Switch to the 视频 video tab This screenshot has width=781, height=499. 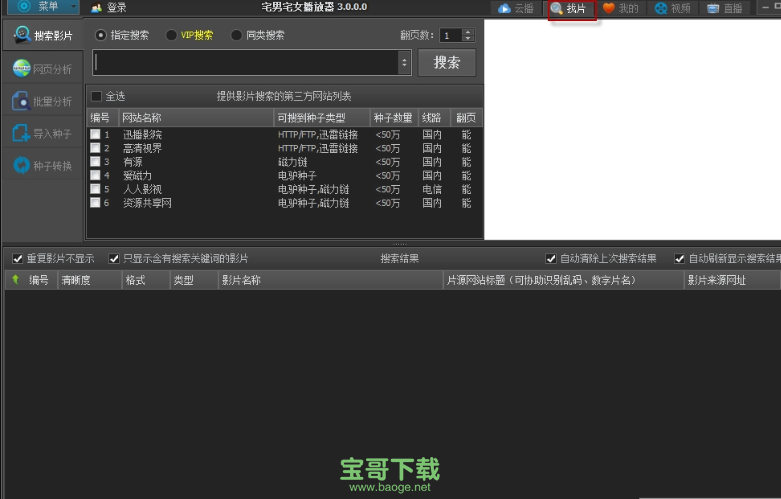click(673, 8)
